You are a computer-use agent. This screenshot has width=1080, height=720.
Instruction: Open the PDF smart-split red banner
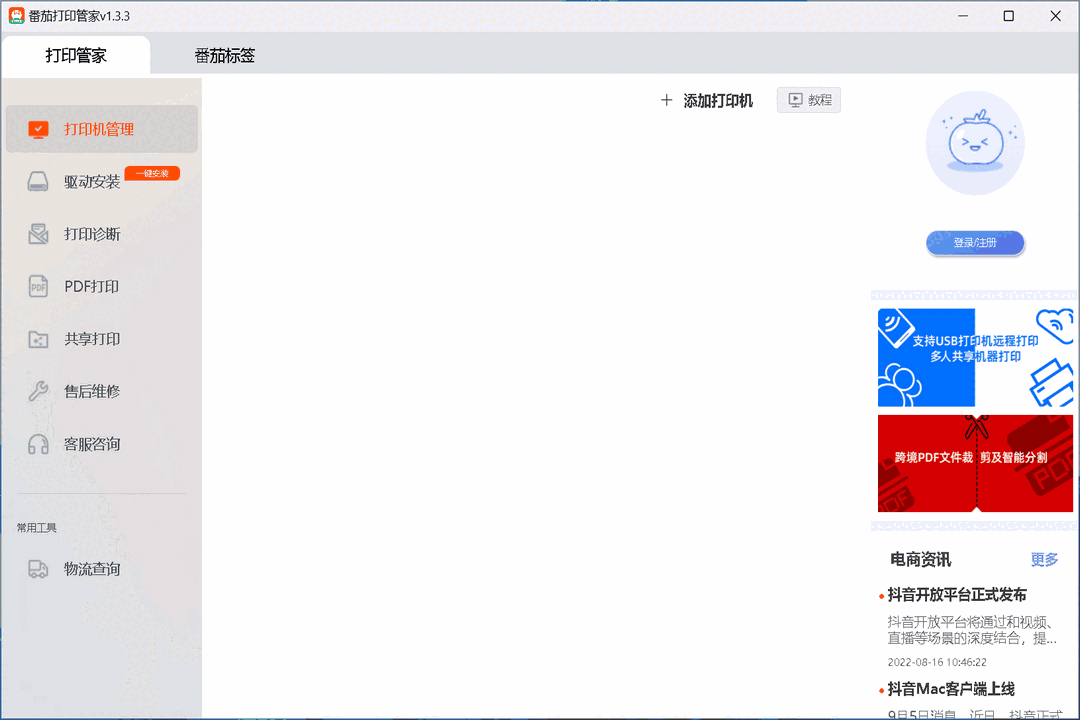[x=975, y=464]
